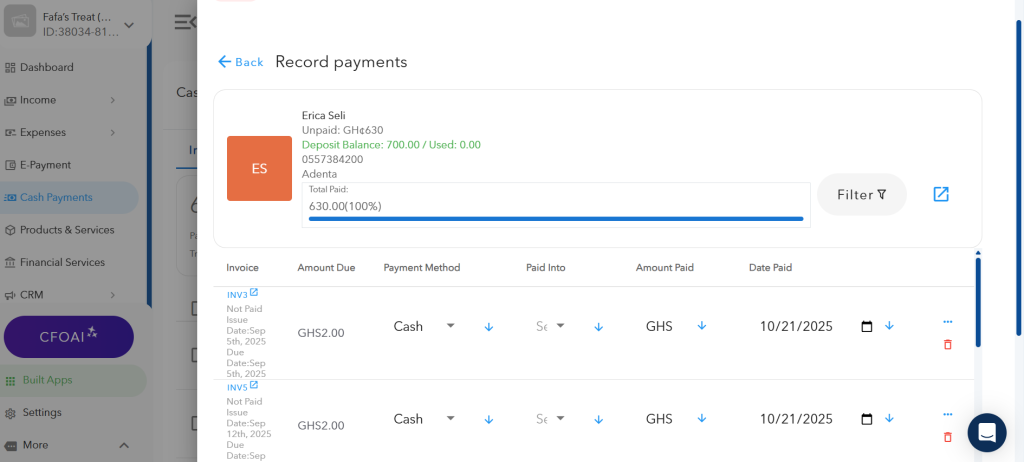The height and width of the screenshot is (462, 1024).
Task: Open the Filter button
Action: coord(861,195)
